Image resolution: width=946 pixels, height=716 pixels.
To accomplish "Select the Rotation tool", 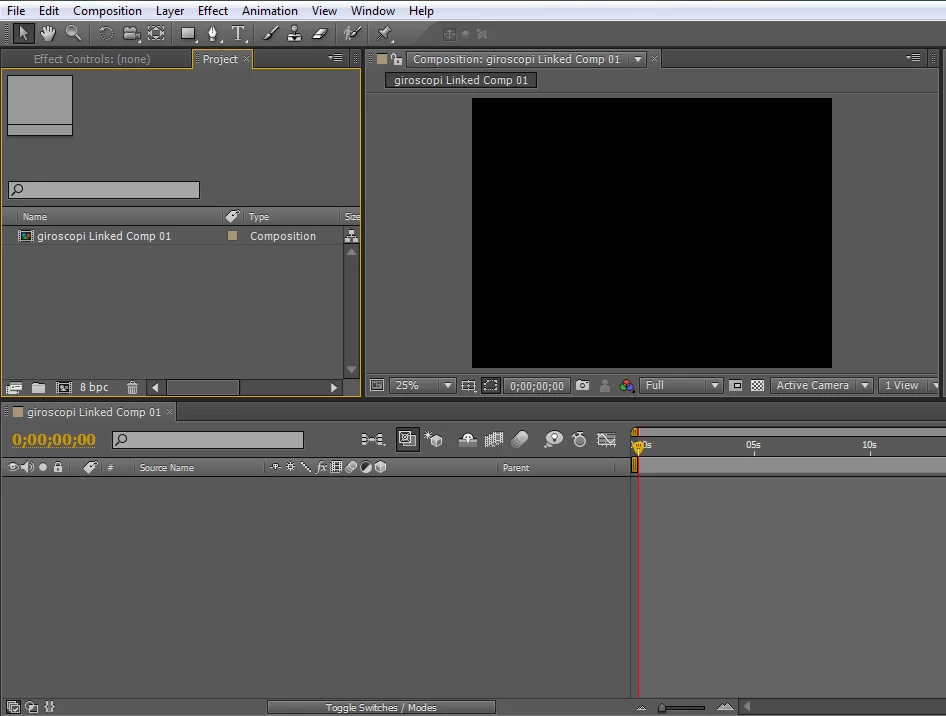I will tap(106, 33).
